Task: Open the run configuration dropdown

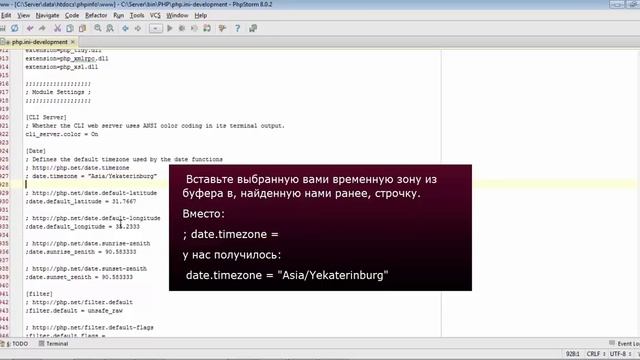Action: tap(156, 28)
